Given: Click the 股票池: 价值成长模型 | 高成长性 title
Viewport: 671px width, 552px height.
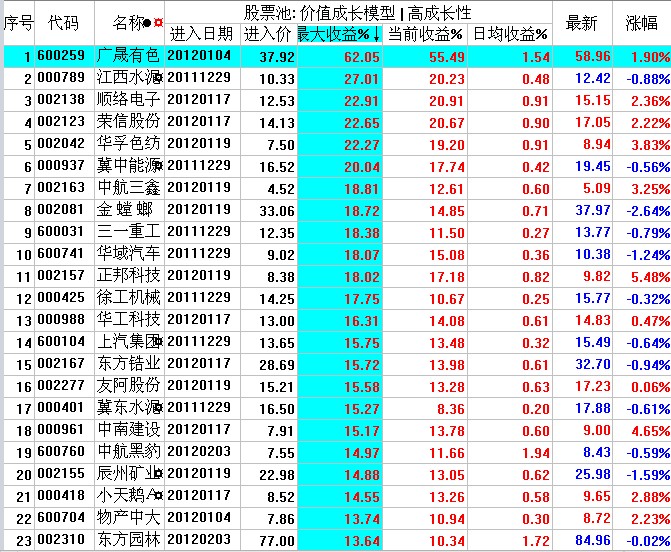Looking at the screenshot, I should (358, 13).
